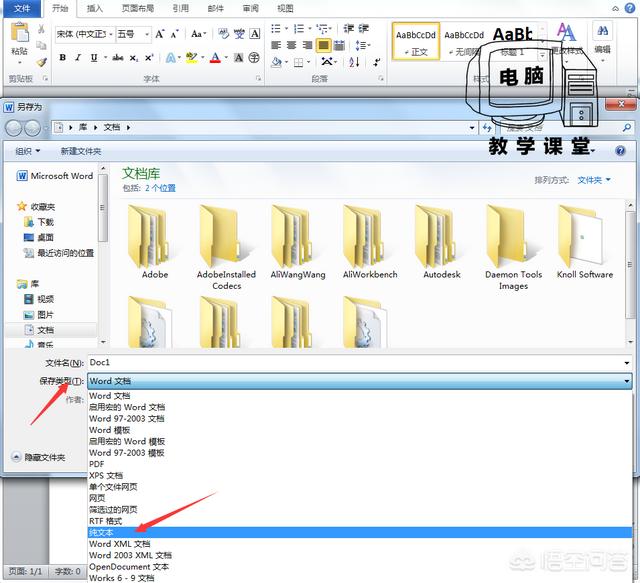Click the 新建文件夹 button
The height and width of the screenshot is (583, 640).
(x=81, y=151)
